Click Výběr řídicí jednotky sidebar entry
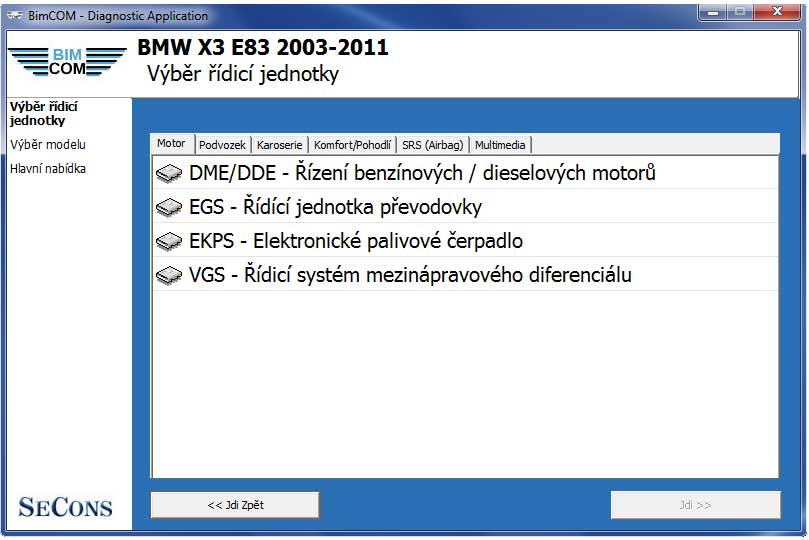The image size is (809, 540). (x=44, y=113)
